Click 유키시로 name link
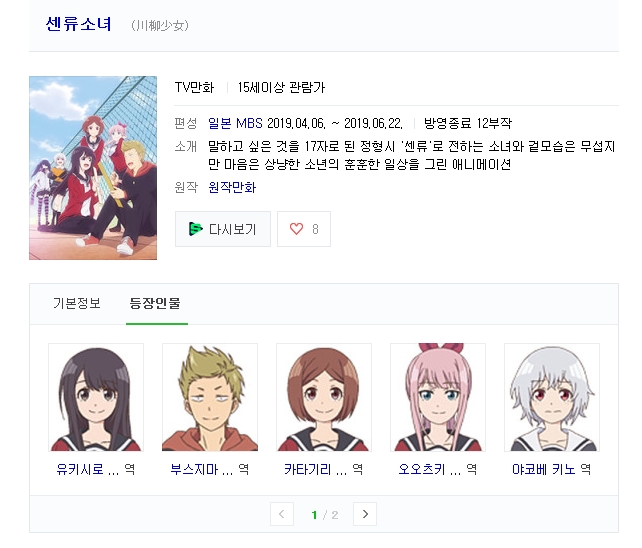 (x=88, y=469)
